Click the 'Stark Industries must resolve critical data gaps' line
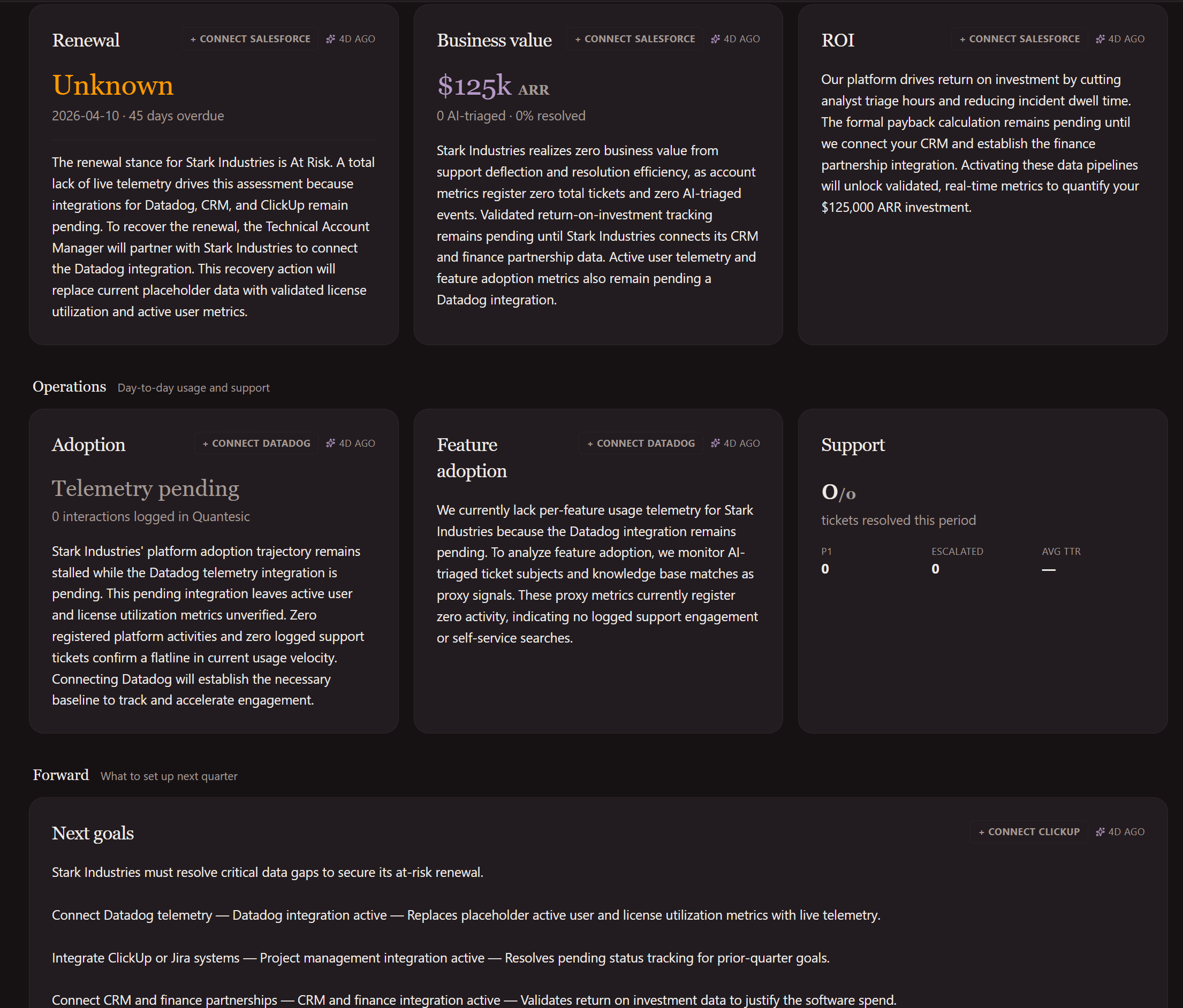The width and height of the screenshot is (1183, 1008). click(268, 872)
